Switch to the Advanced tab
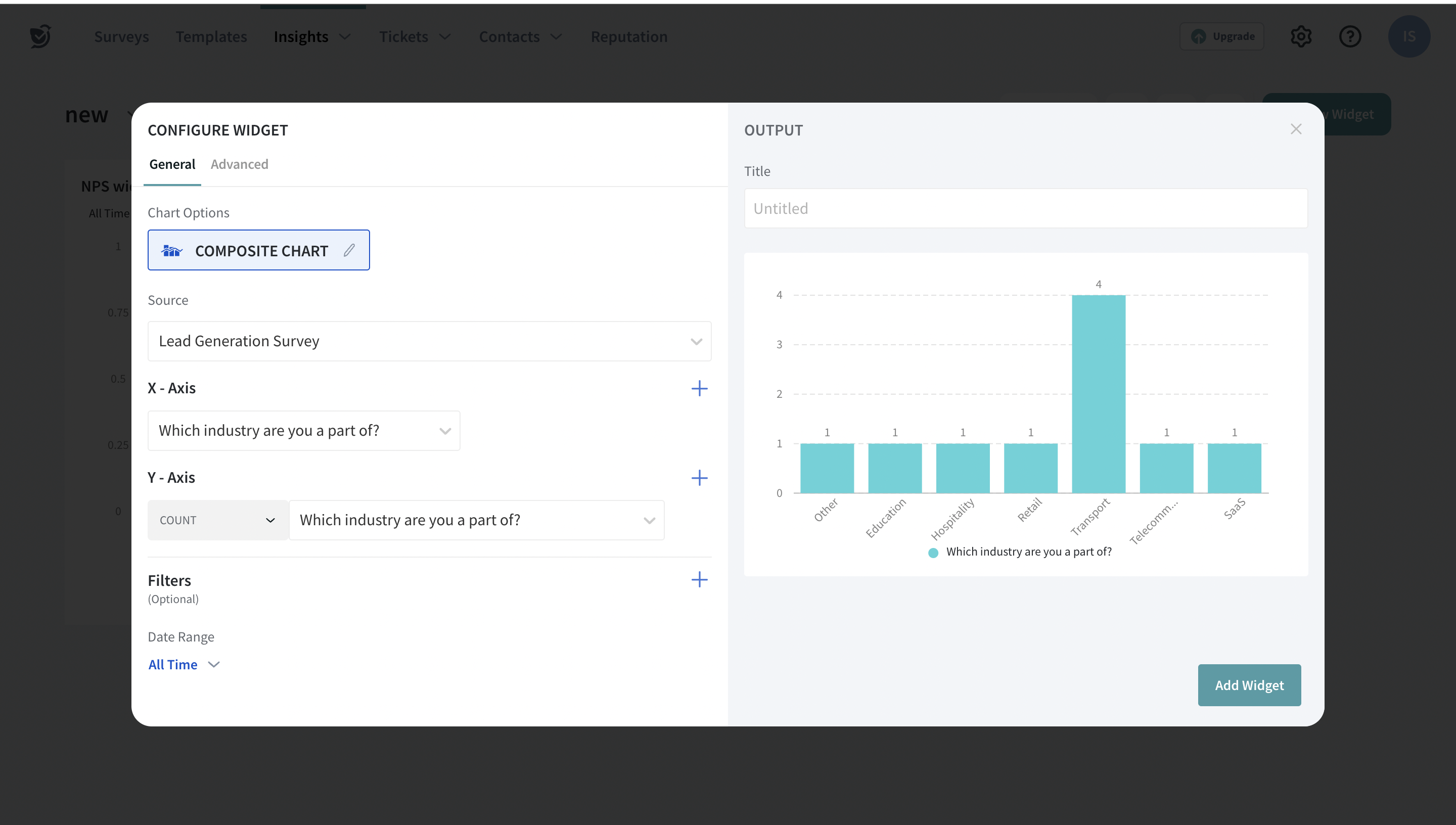This screenshot has height=825, width=1456. (239, 164)
